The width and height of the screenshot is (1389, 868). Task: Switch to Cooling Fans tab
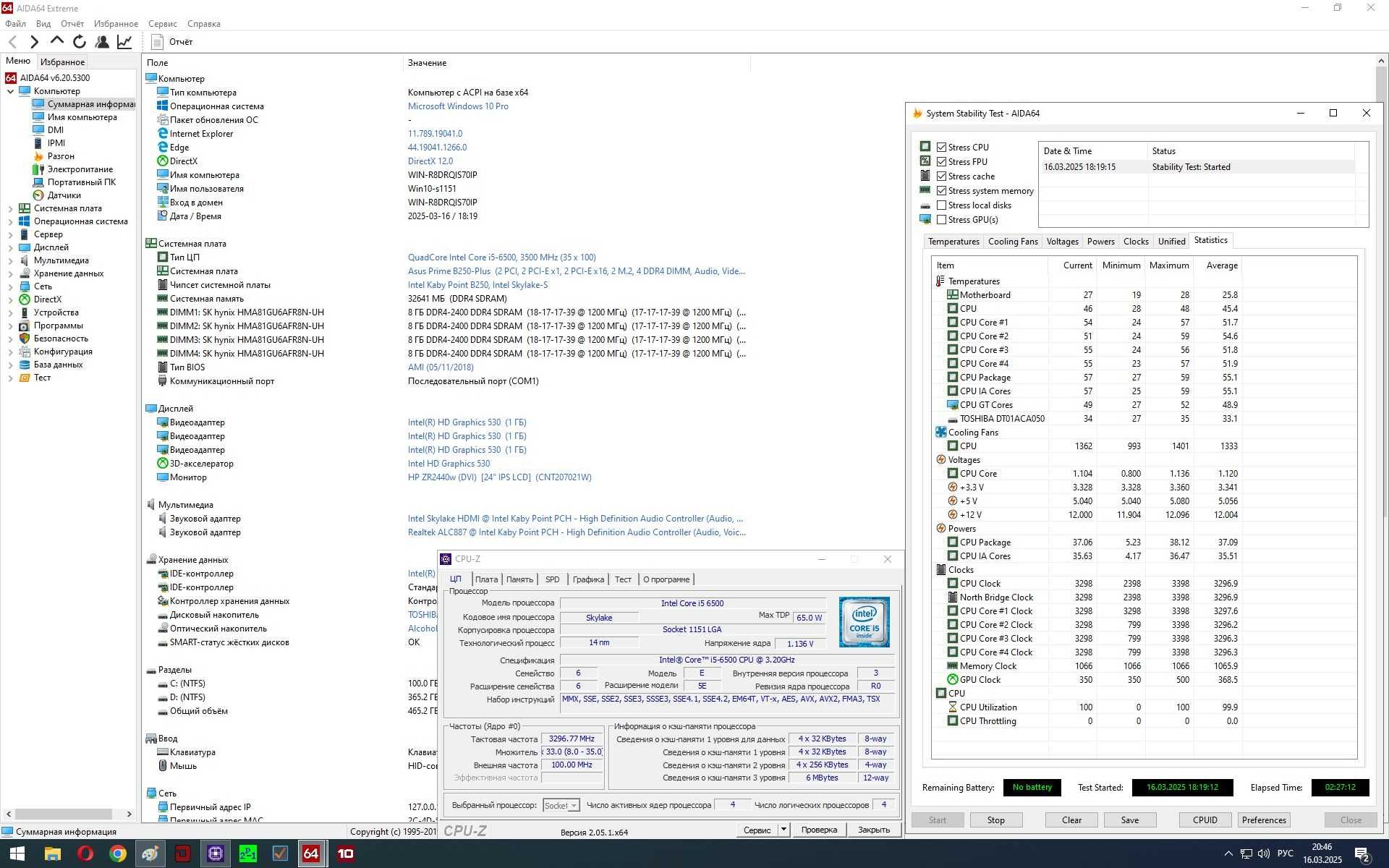pyautogui.click(x=1012, y=242)
